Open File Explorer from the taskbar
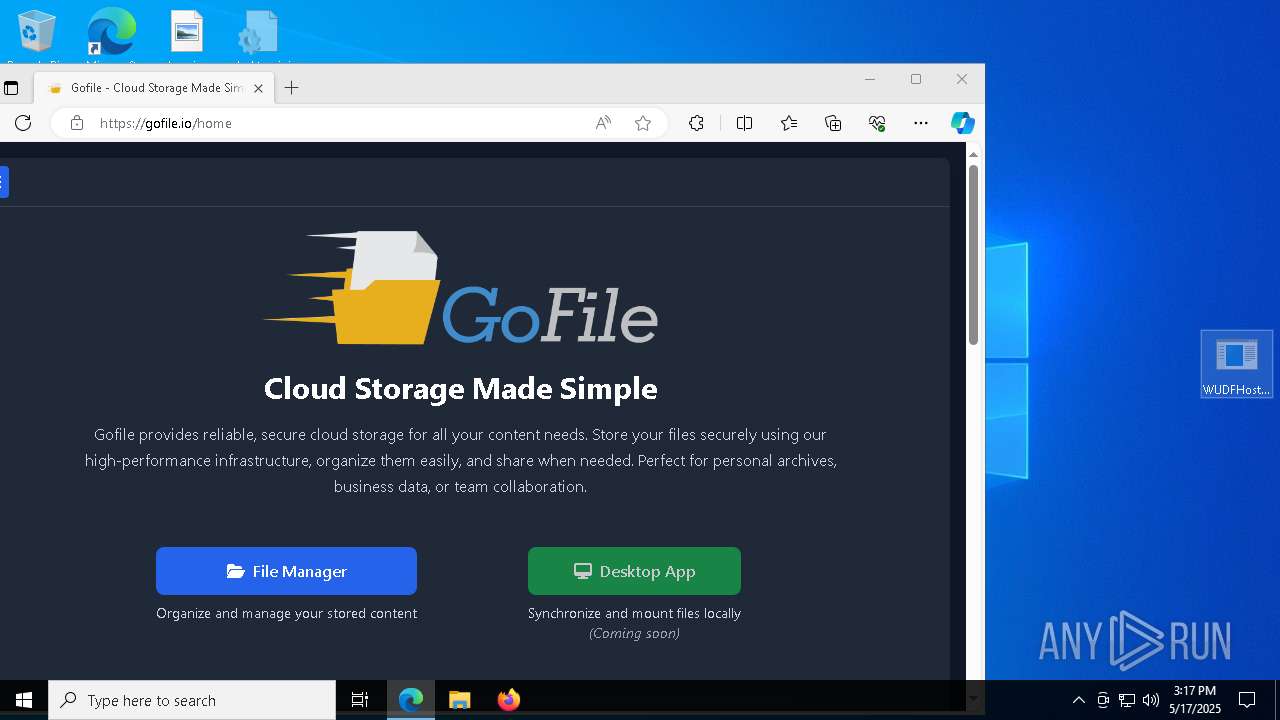 (x=459, y=700)
